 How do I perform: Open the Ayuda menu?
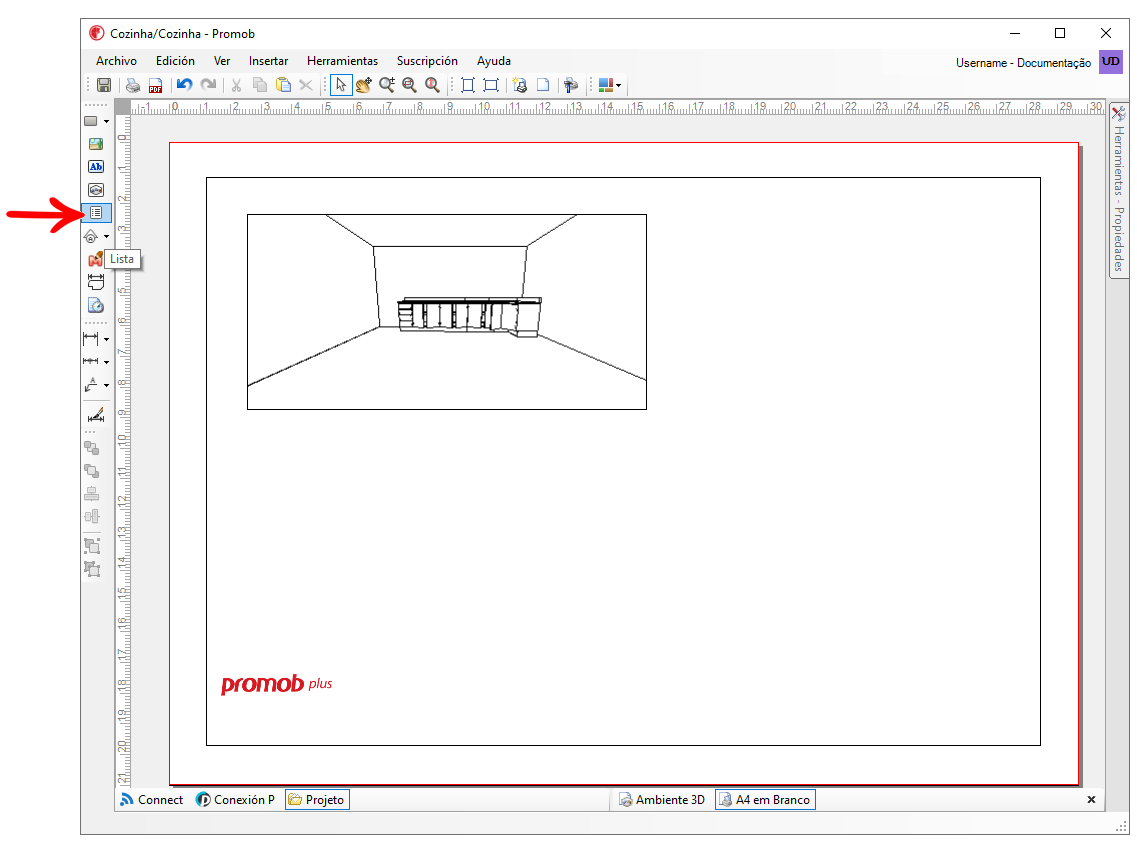click(494, 61)
